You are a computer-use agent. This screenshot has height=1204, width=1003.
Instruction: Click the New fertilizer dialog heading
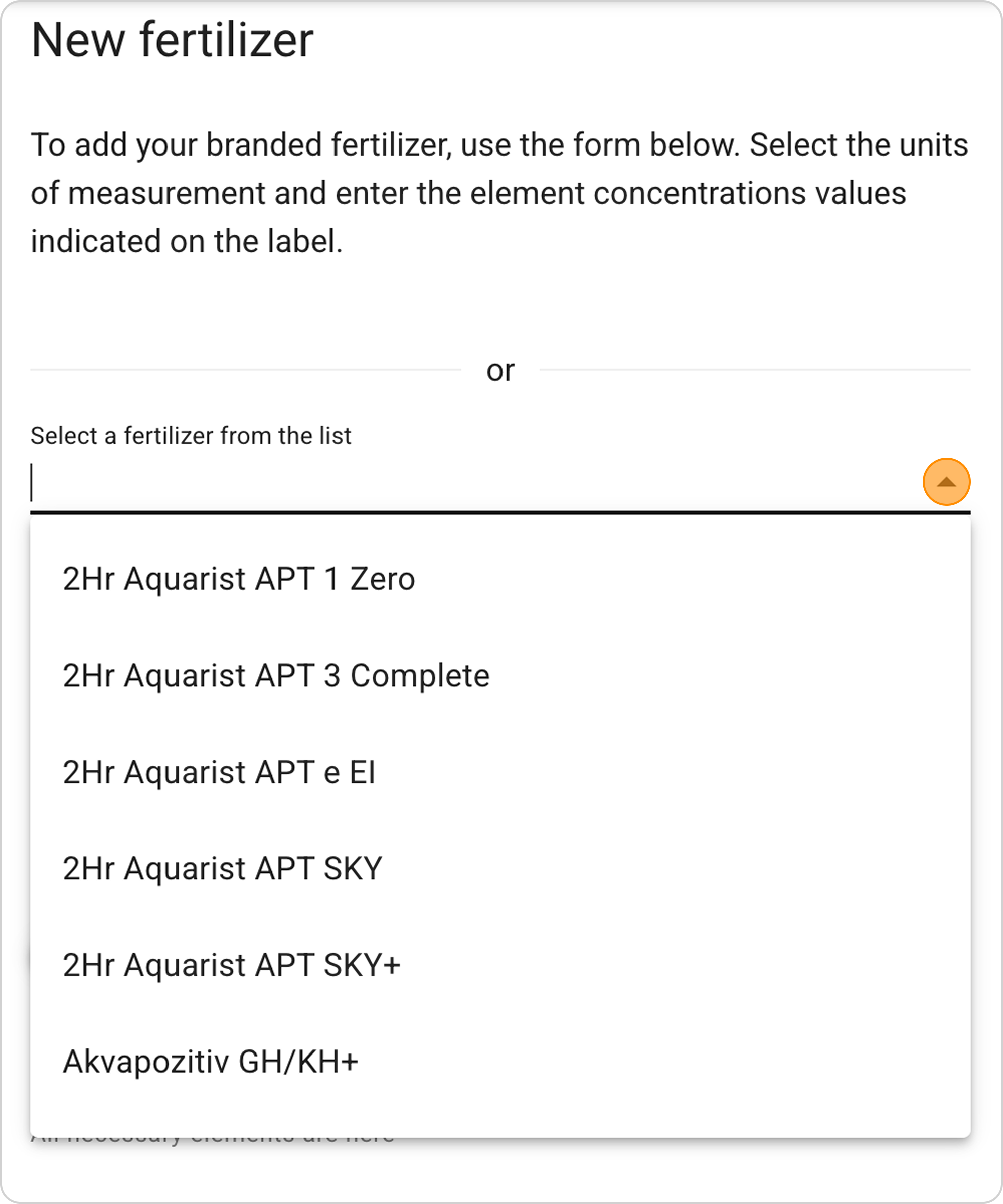172,40
